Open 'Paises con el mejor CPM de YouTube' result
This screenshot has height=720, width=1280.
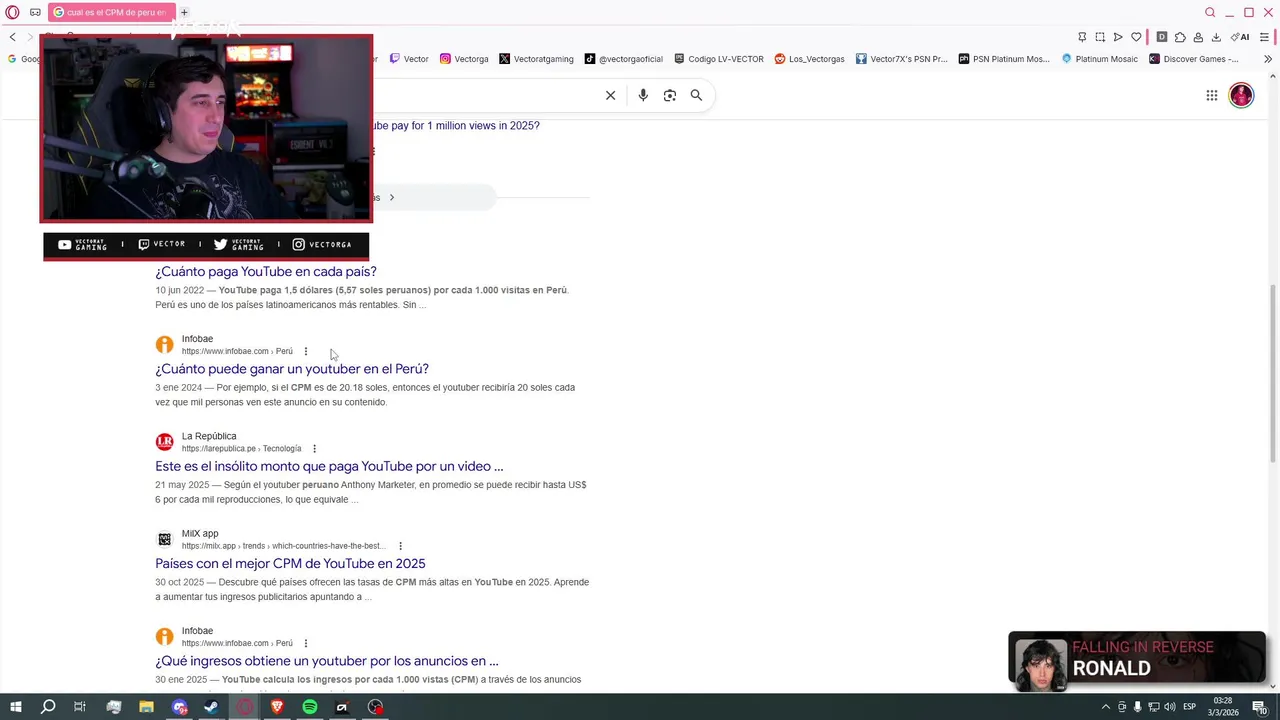tap(290, 563)
